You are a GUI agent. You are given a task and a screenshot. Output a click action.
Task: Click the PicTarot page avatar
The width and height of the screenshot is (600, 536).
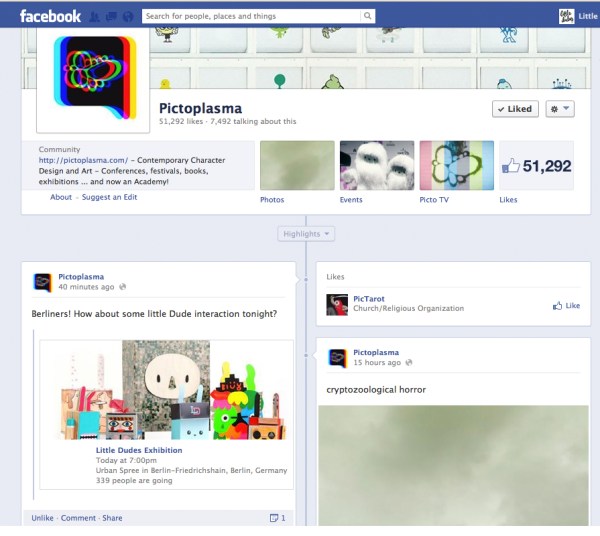pyautogui.click(x=337, y=304)
